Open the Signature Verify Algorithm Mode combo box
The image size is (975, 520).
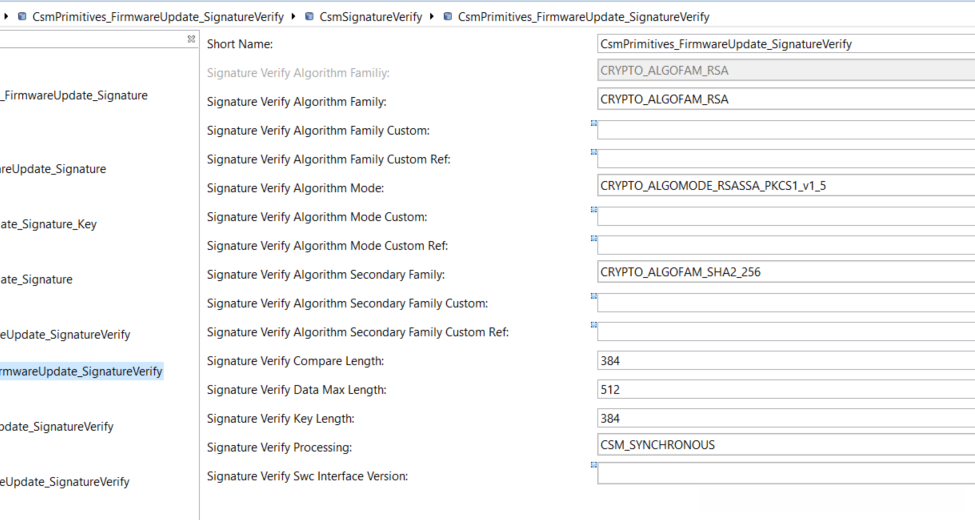[x=785, y=186]
